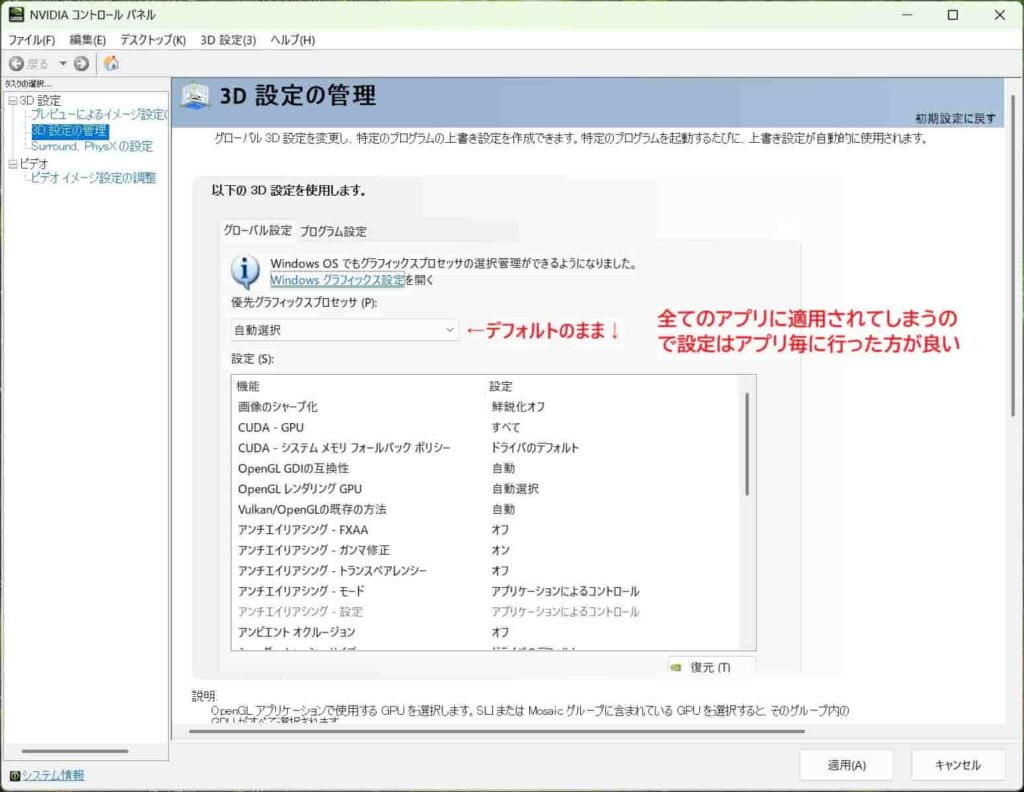
Task: Click the Back arrow toolbar icon
Action: [16, 63]
